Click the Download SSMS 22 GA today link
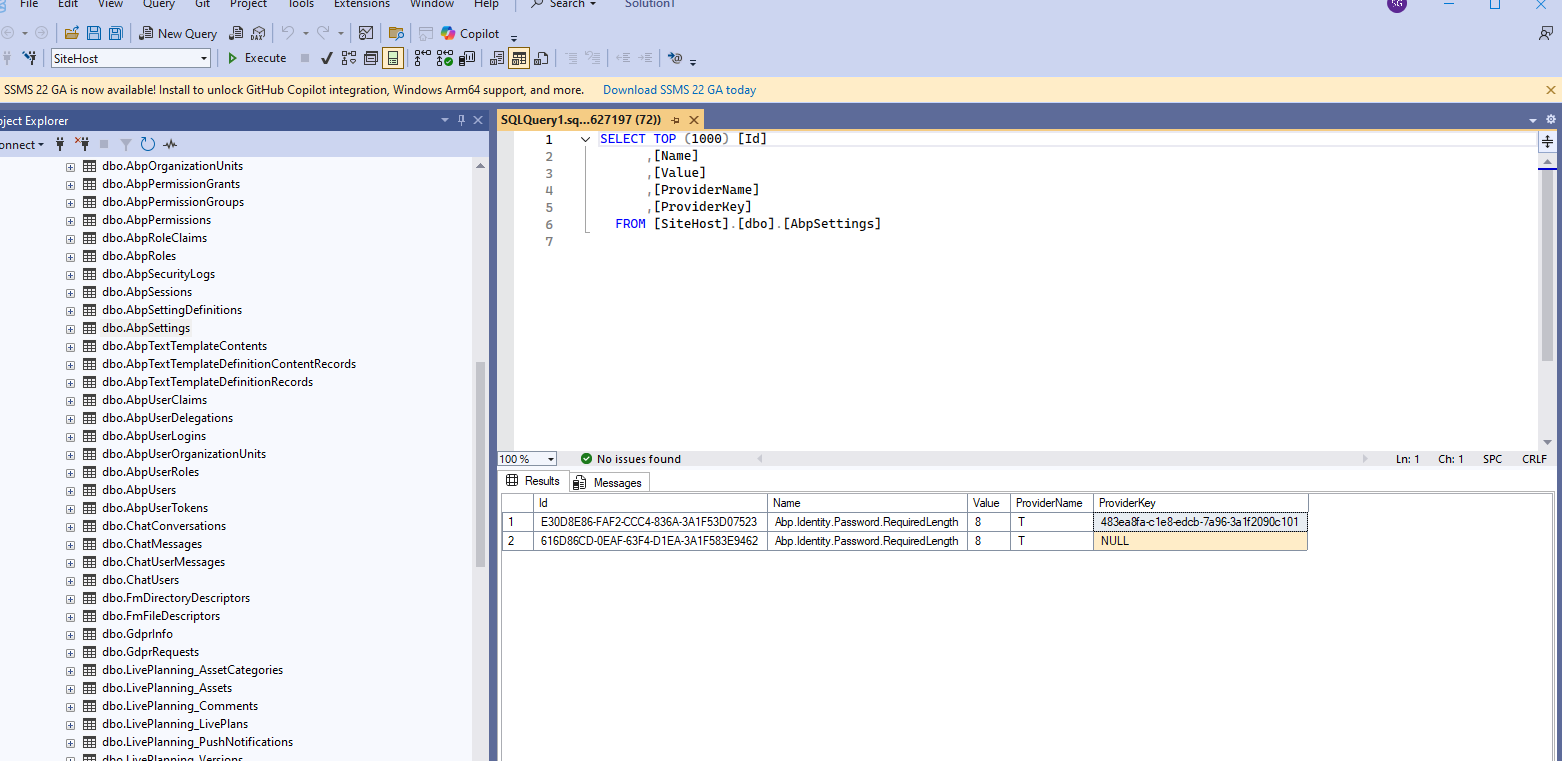This screenshot has width=1562, height=761. tap(679, 90)
